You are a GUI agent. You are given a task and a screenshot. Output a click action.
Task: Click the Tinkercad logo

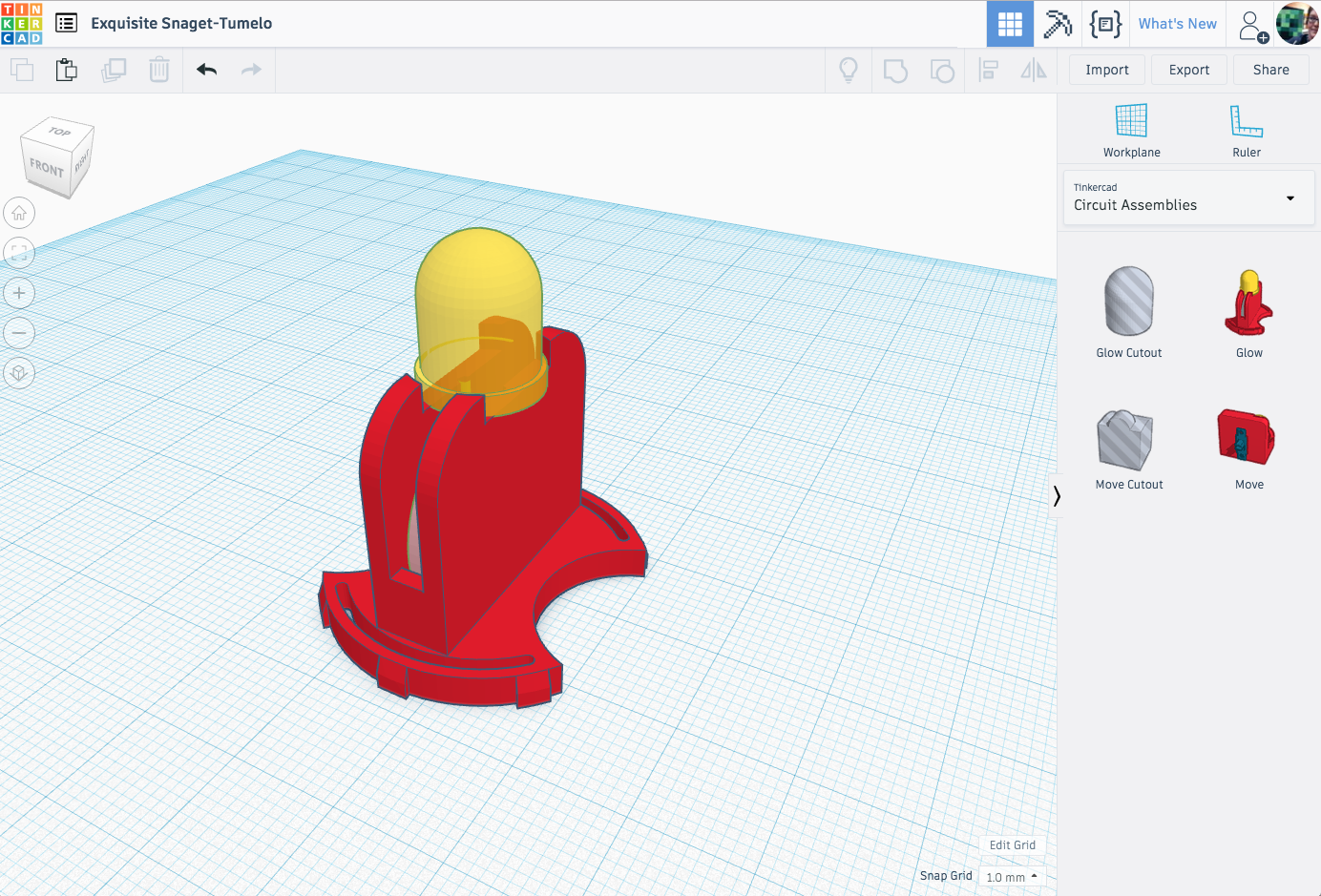[22, 24]
